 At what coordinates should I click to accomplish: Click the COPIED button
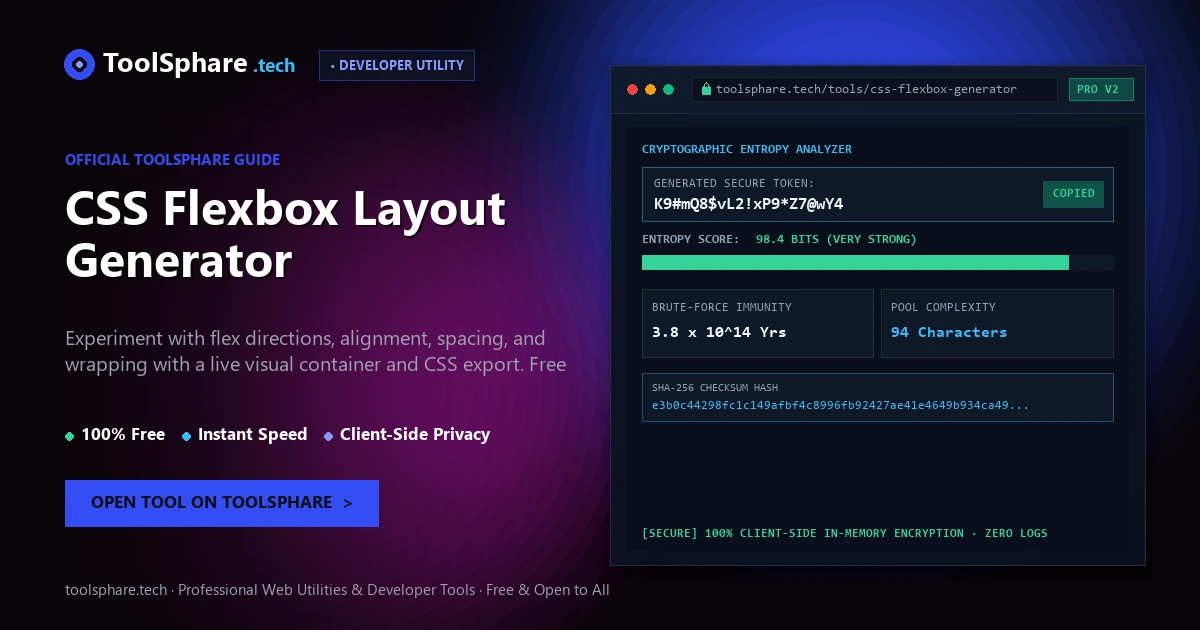(1073, 194)
